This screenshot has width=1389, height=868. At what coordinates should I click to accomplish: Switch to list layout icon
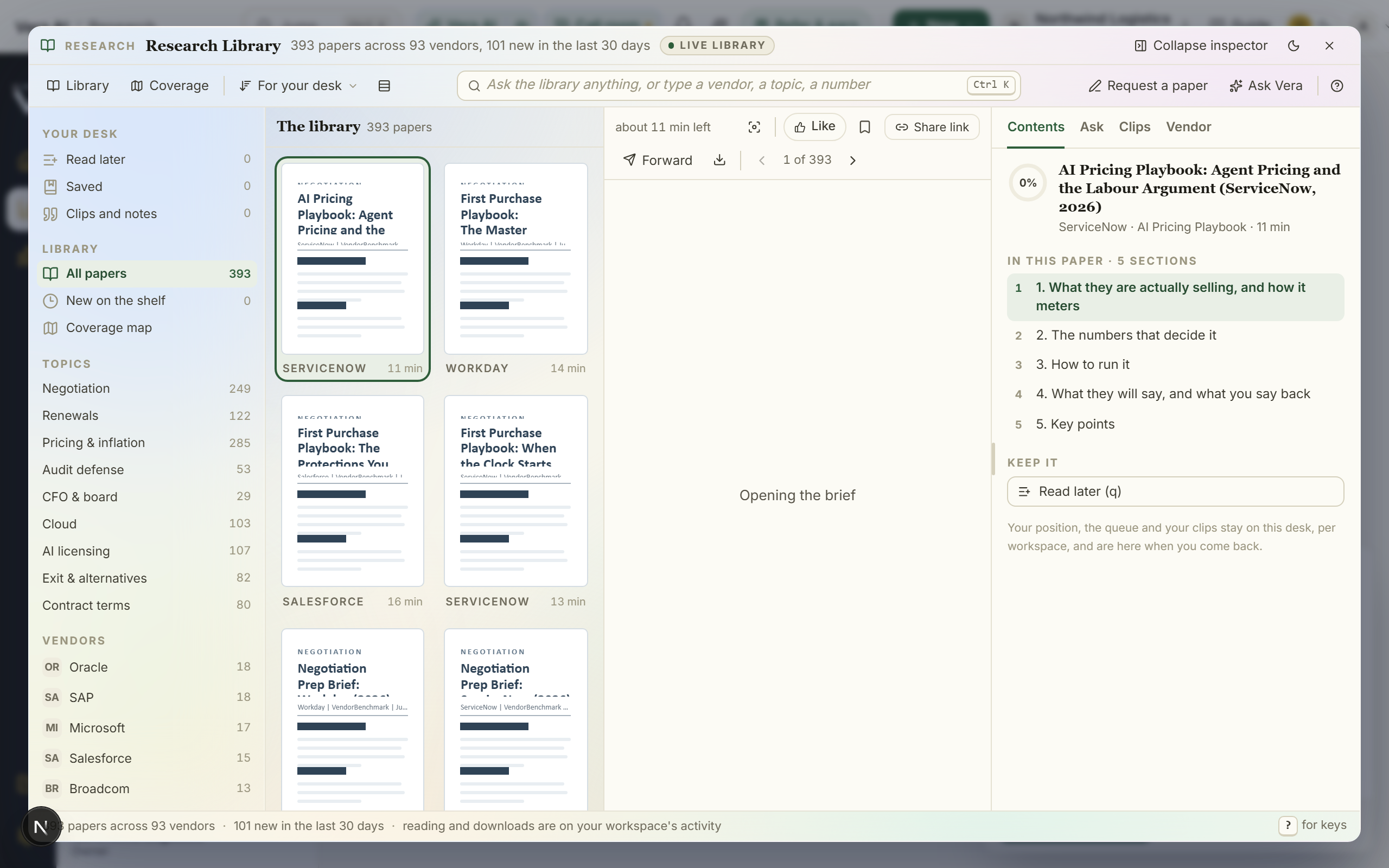coord(384,86)
